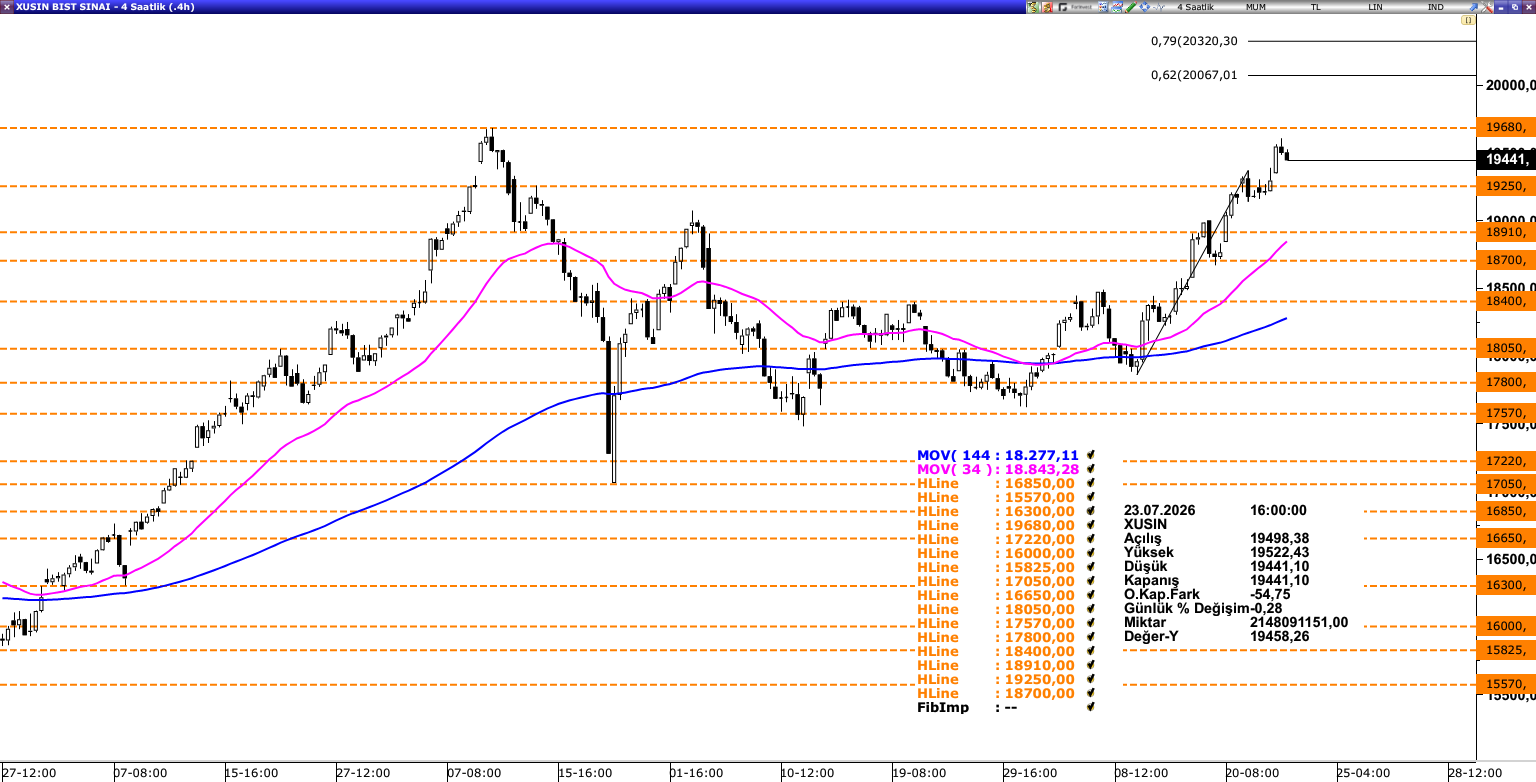Image resolution: width=1536 pixels, height=782 pixels.
Task: Open the 4 Saatlik timeframe selector
Action: pyautogui.click(x=1195, y=7)
